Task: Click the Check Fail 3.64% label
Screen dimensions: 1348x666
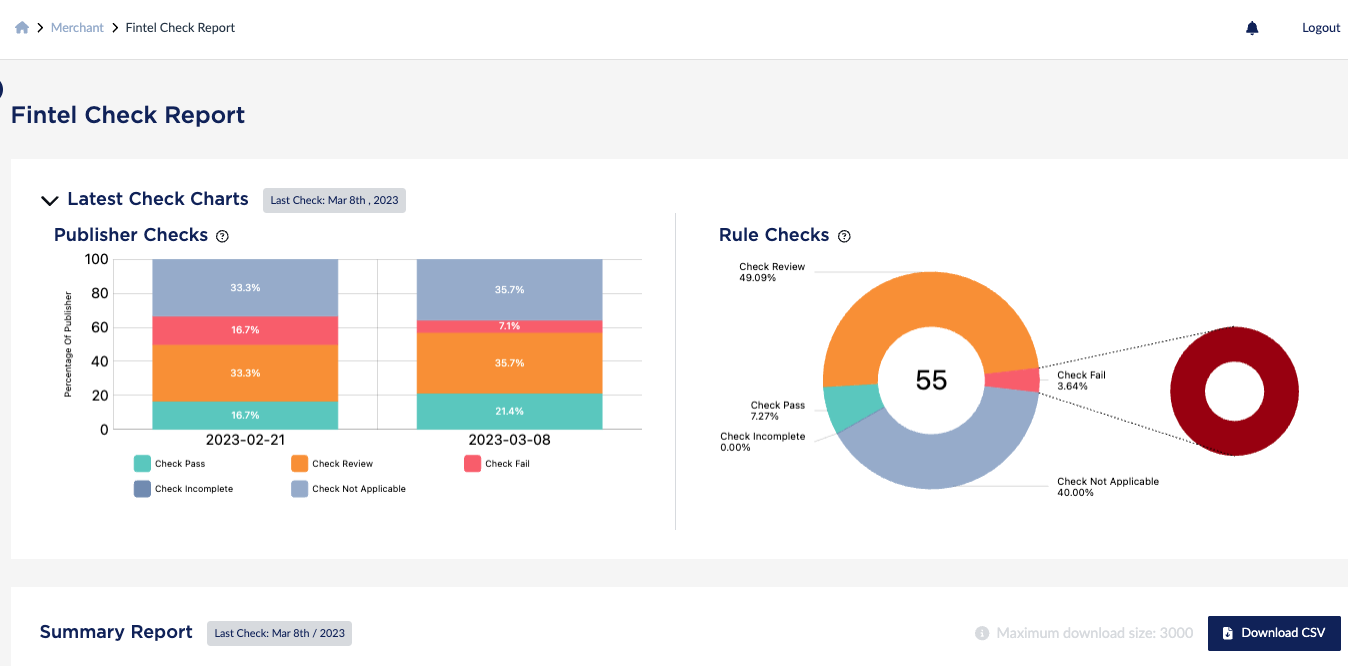Action: tap(1081, 381)
